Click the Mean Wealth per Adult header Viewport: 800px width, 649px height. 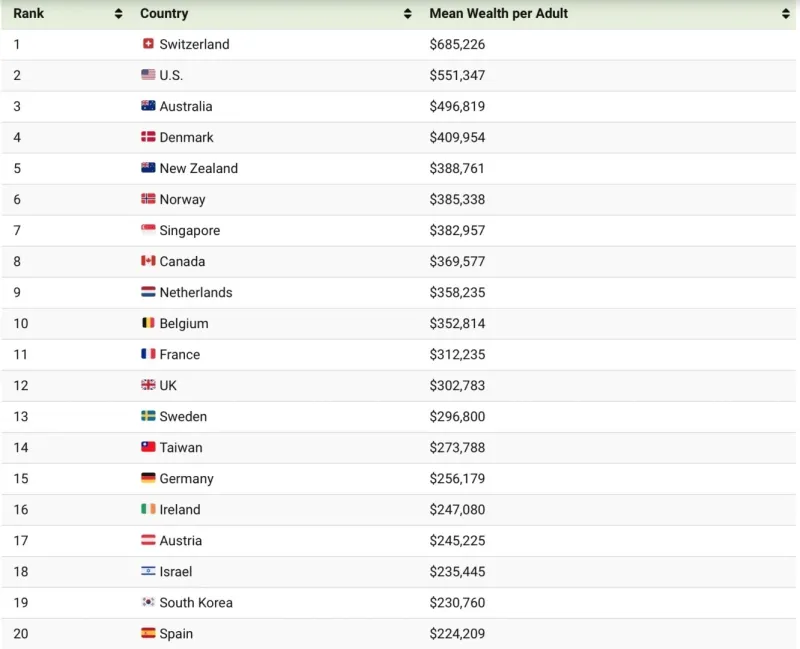click(498, 13)
